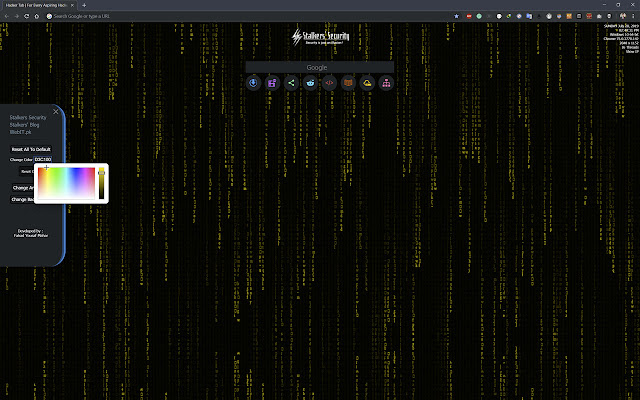Open the Stalkers' Blog link

[24, 125]
